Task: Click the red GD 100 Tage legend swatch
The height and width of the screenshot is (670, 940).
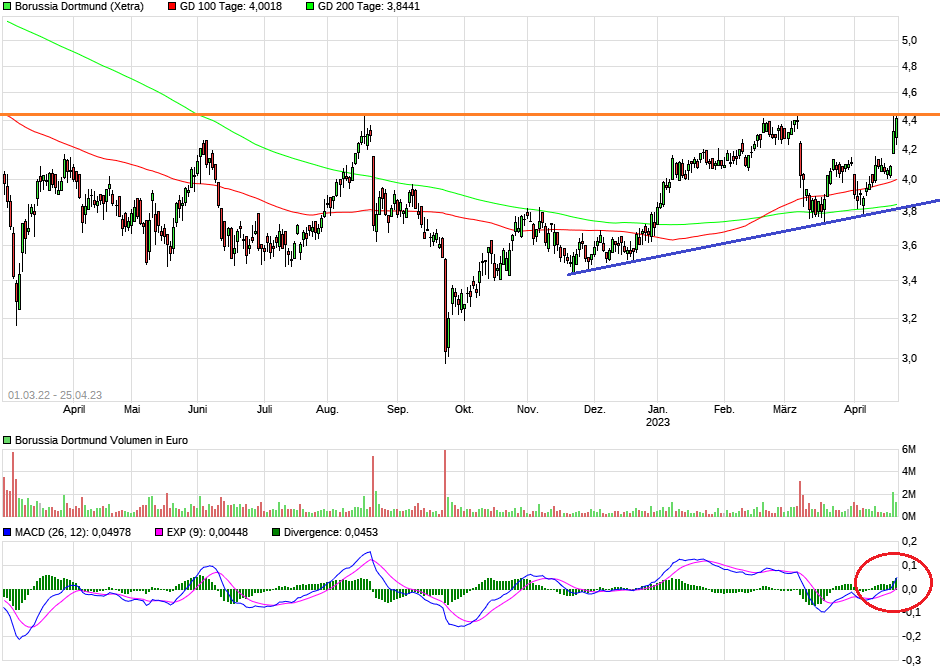Action: tap(172, 7)
